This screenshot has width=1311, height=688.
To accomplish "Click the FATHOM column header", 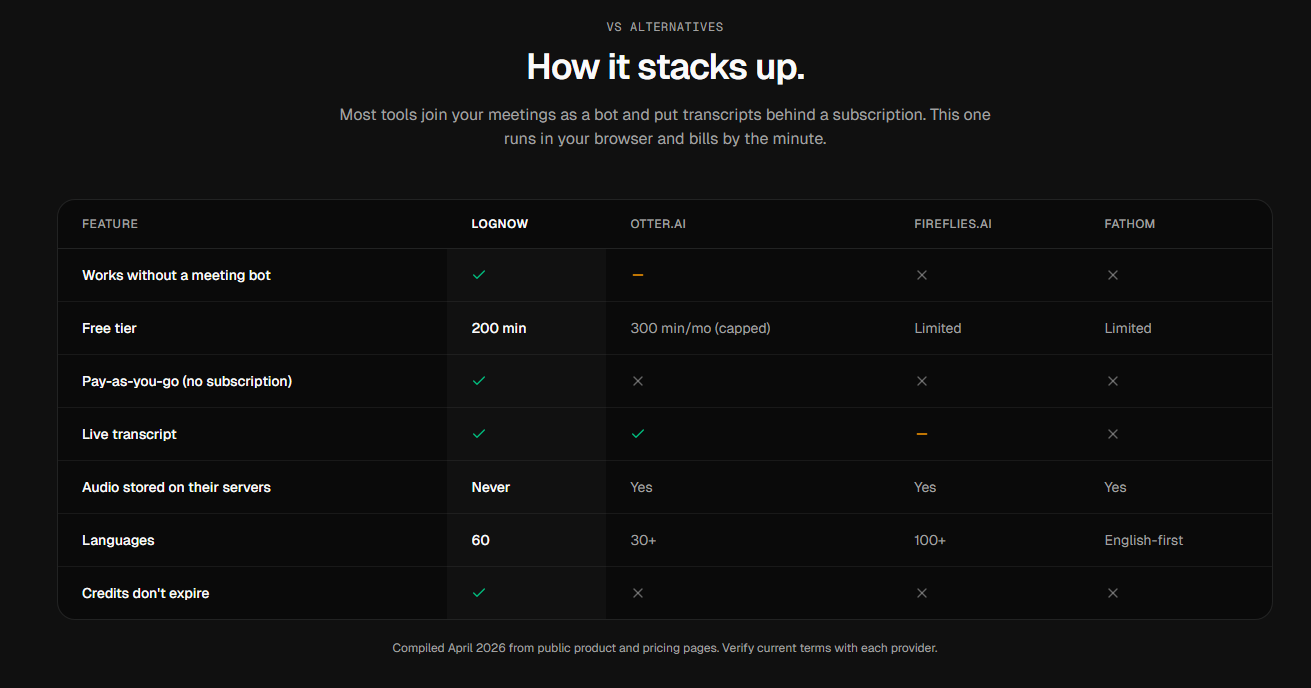I will coord(1130,224).
